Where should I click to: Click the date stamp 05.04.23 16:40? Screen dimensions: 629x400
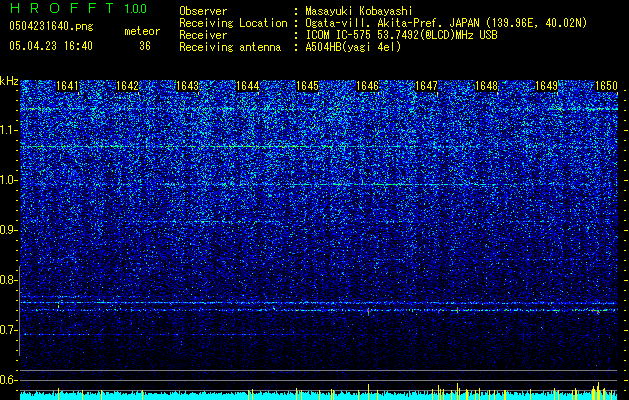(51, 46)
